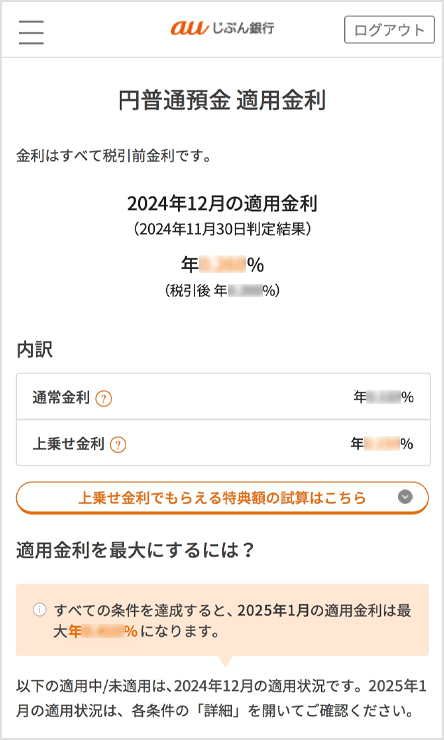444x740 pixels.
Task: Select the 上乗せ金利 label
Action: pyautogui.click(x=68, y=444)
